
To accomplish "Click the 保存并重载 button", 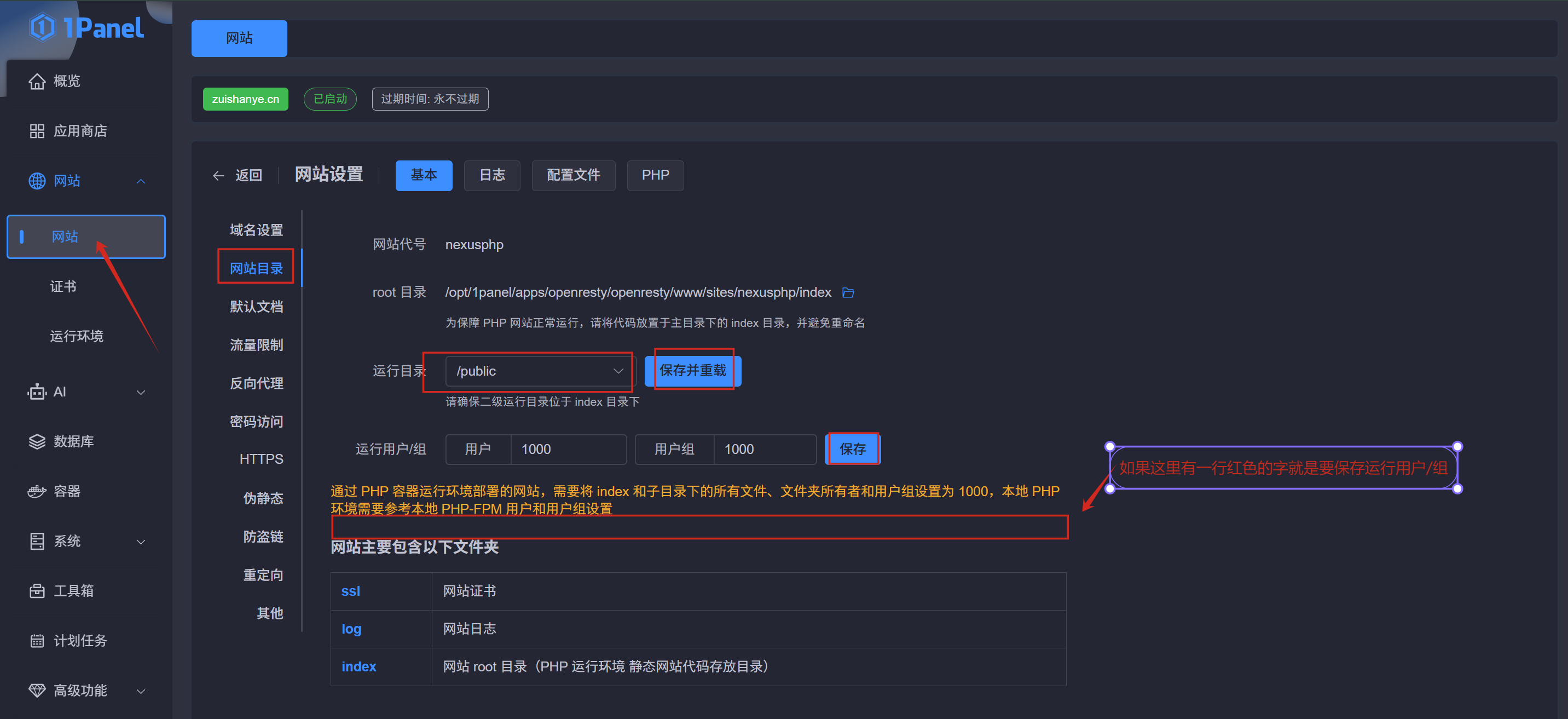I will click(692, 370).
